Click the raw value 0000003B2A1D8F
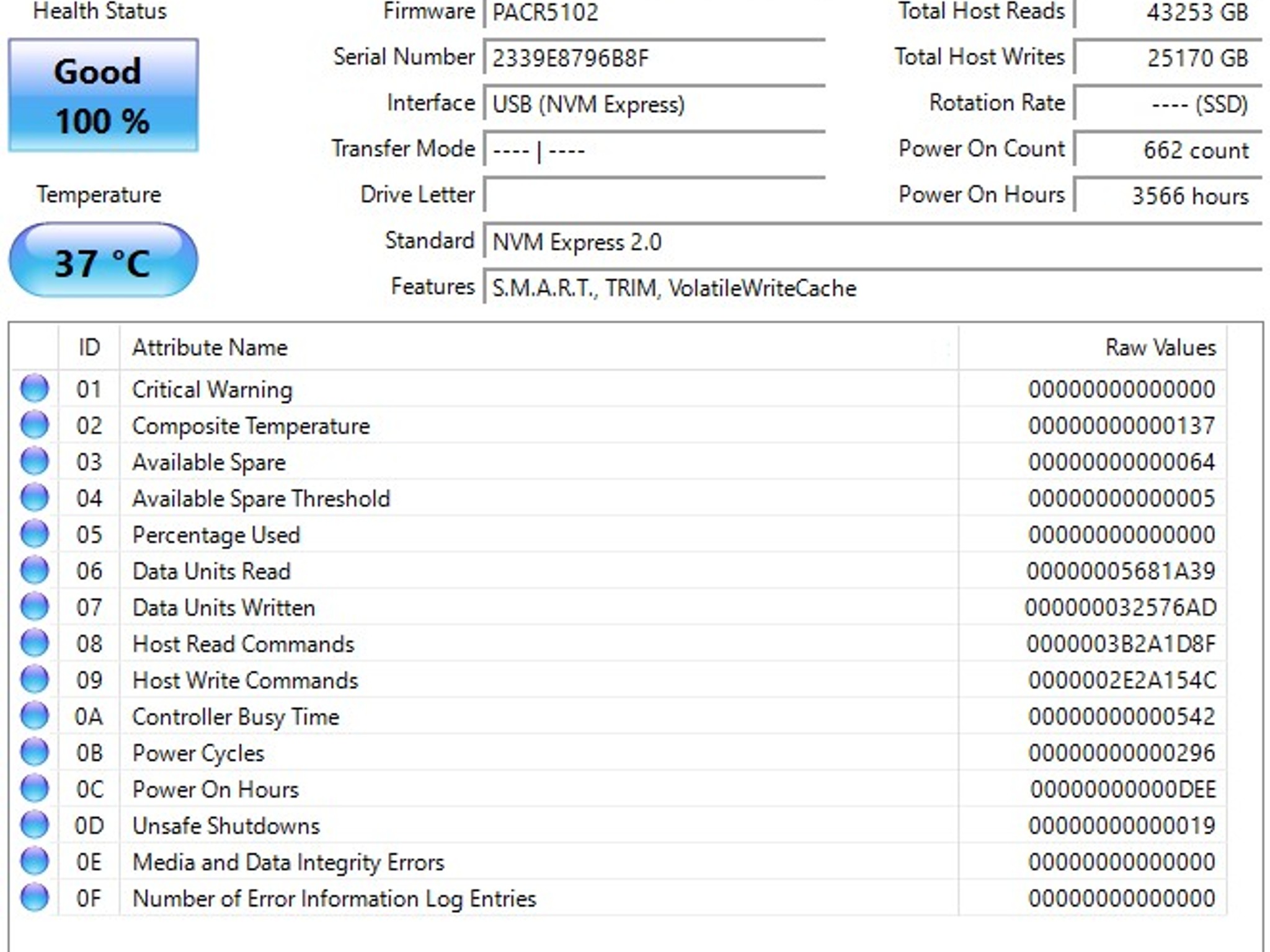The width and height of the screenshot is (1270, 952). click(1121, 644)
